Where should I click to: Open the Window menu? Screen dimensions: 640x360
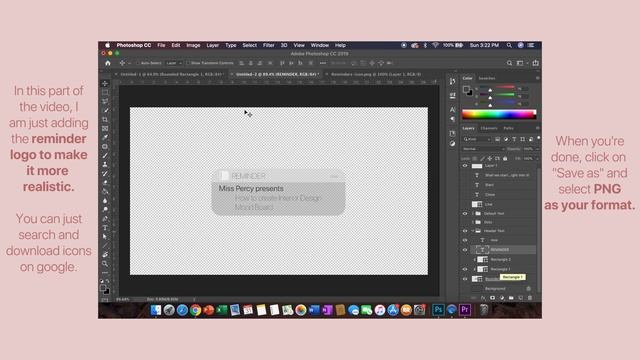[320, 45]
